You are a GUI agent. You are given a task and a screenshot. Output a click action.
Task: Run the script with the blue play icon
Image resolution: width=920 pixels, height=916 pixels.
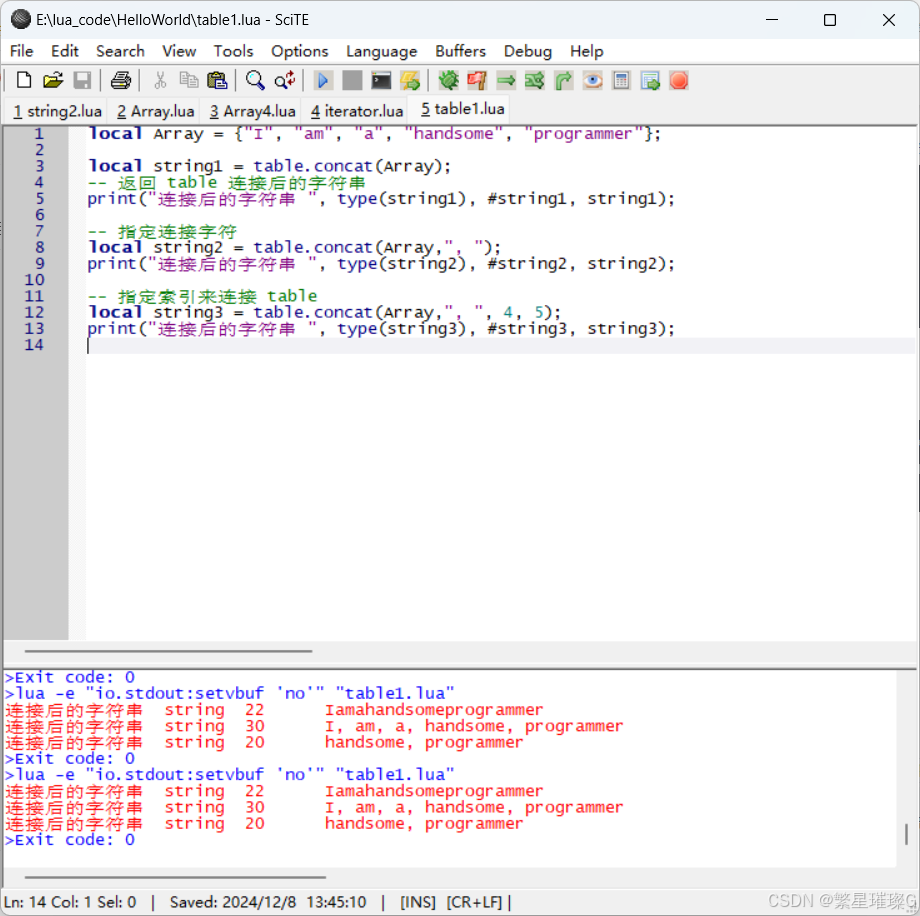(321, 80)
